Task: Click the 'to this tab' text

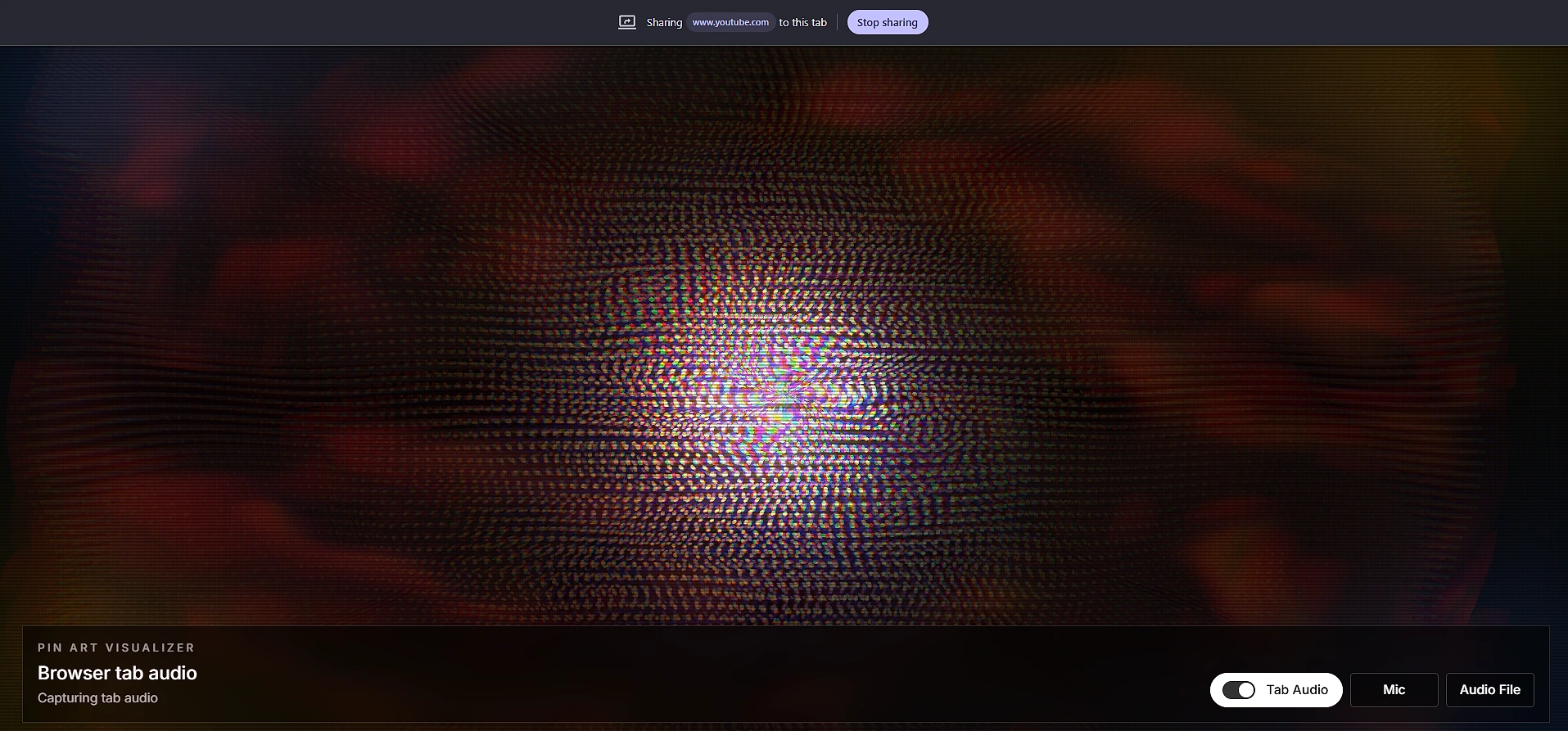Action: pos(802,22)
